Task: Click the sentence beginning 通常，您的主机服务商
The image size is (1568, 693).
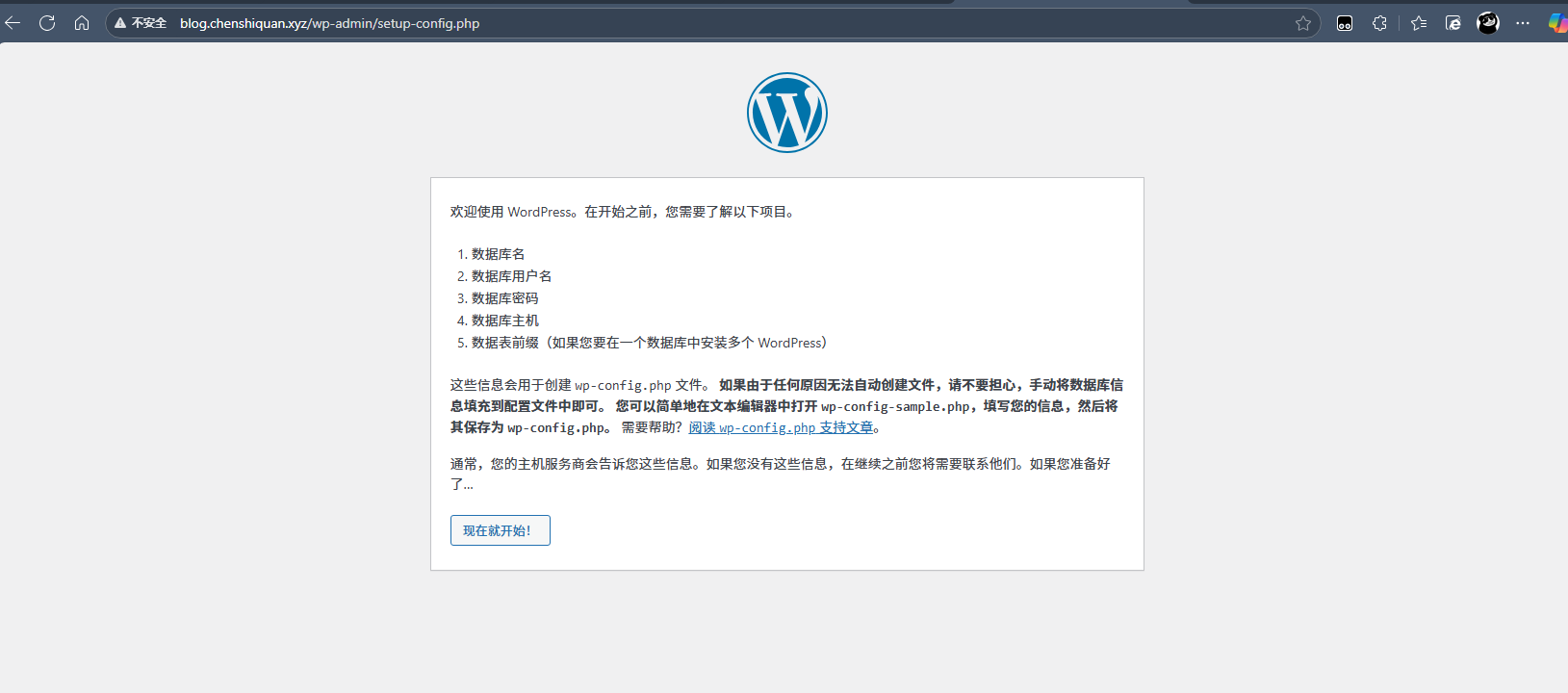Action: [x=781, y=474]
